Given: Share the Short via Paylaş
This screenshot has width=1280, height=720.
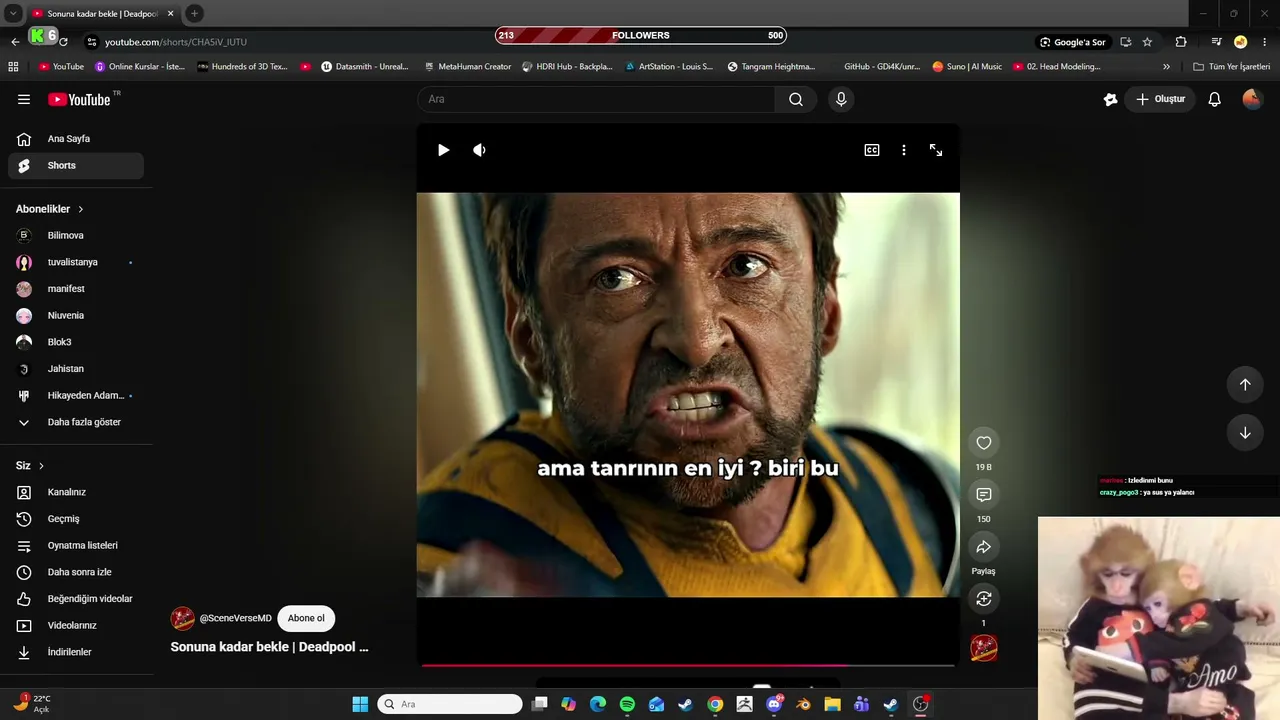Looking at the screenshot, I should pos(984,547).
